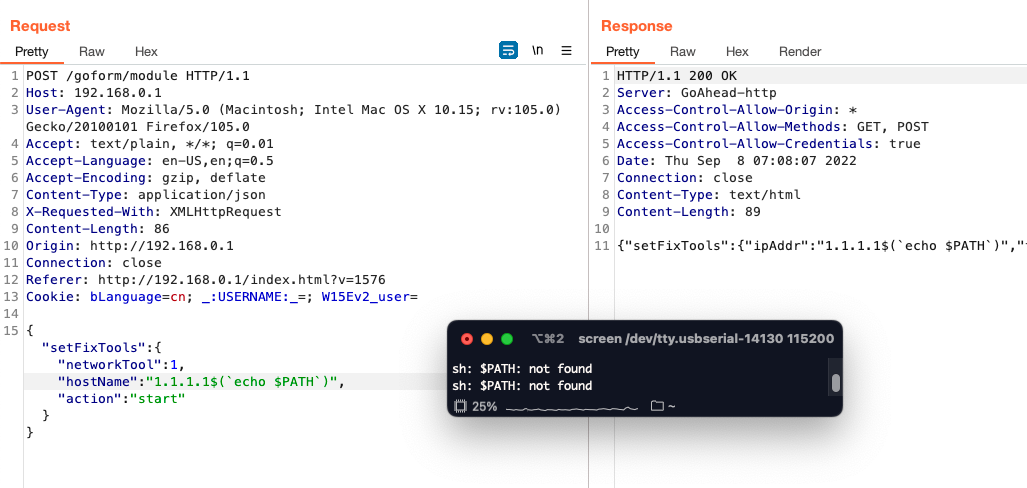Switch to the Response Raw tab
This screenshot has height=488, width=1027.
click(x=682, y=51)
